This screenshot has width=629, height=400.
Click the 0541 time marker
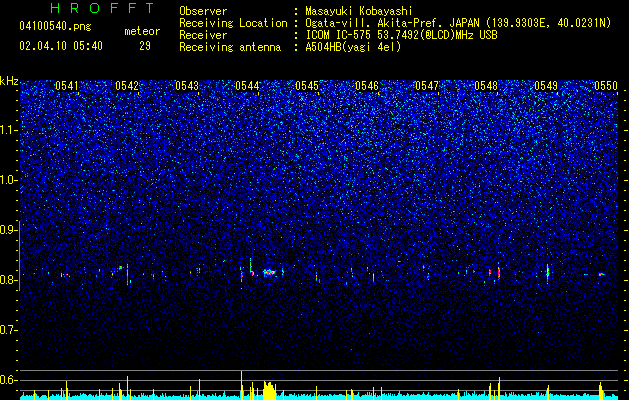coord(67,86)
